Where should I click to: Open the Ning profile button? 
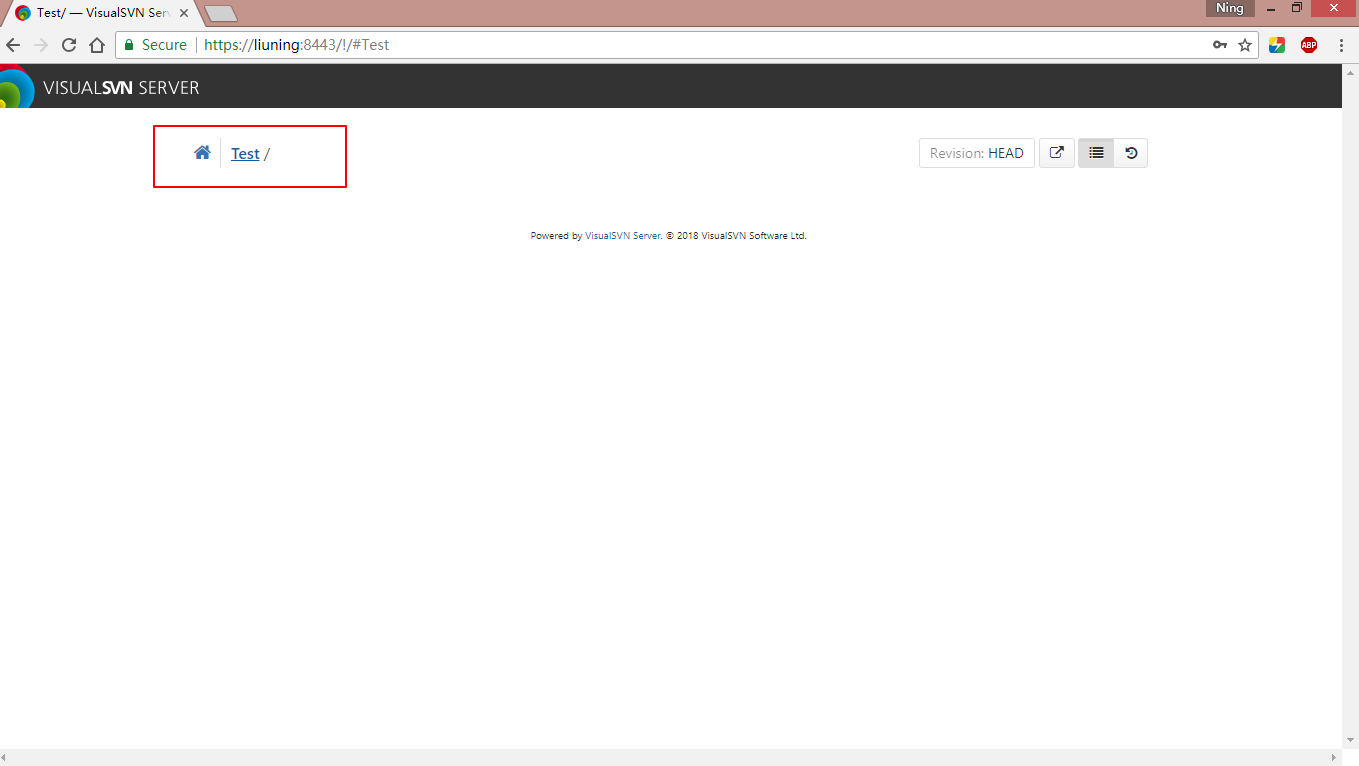(x=1230, y=8)
